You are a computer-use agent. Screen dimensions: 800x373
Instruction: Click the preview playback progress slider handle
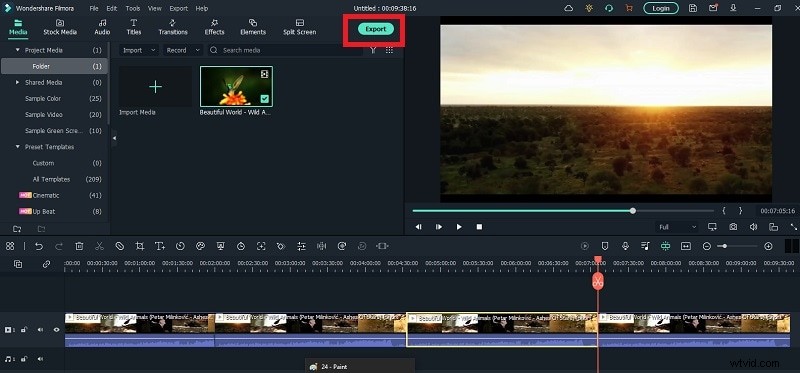click(x=633, y=210)
